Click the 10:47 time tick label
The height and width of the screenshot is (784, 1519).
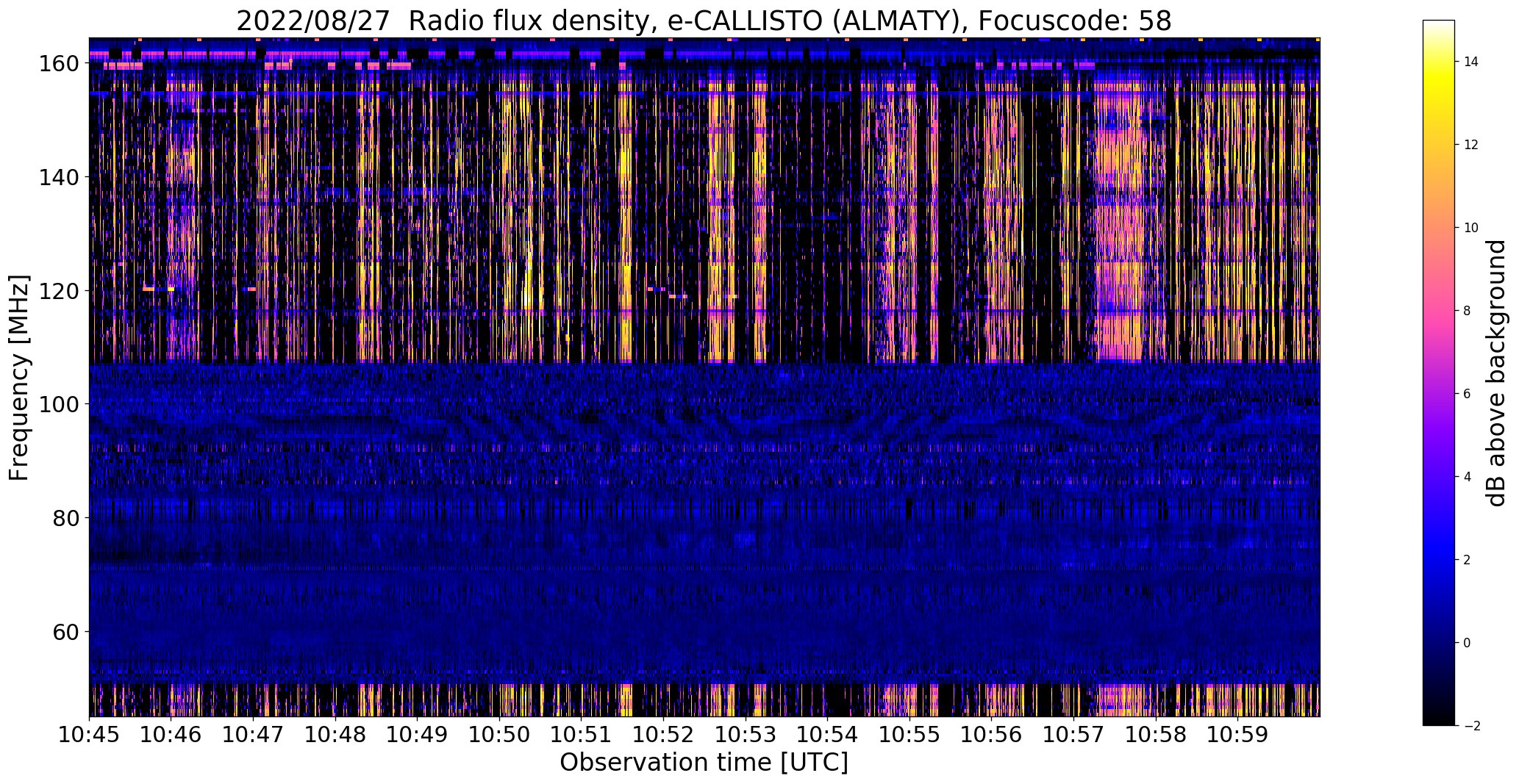click(x=253, y=734)
